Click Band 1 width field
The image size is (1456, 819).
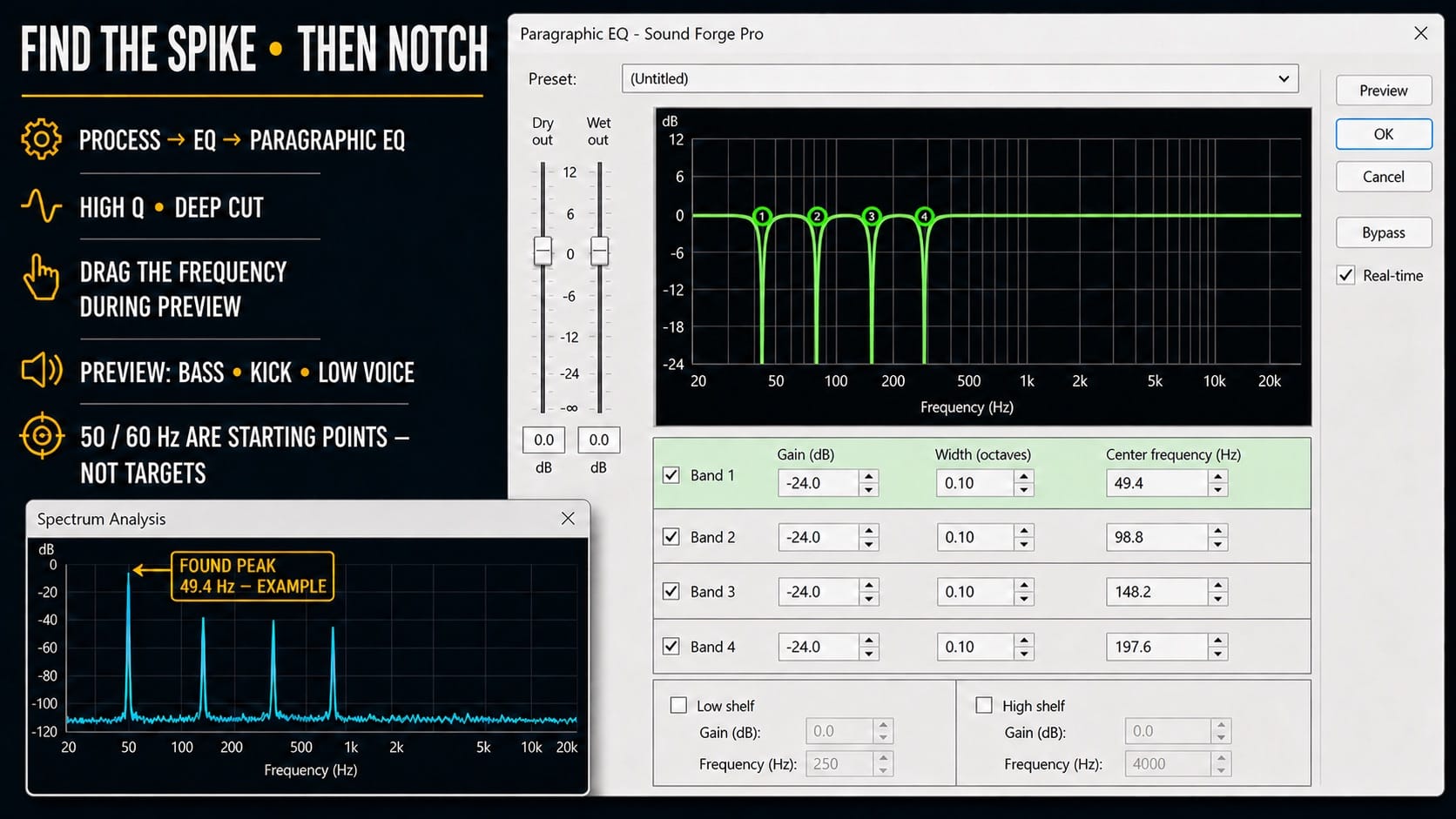(975, 483)
